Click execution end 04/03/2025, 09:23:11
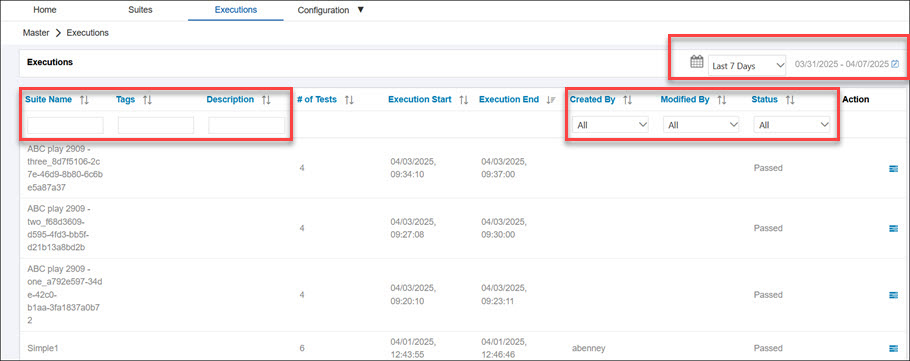Screen dimensions: 910x361 coord(504,294)
